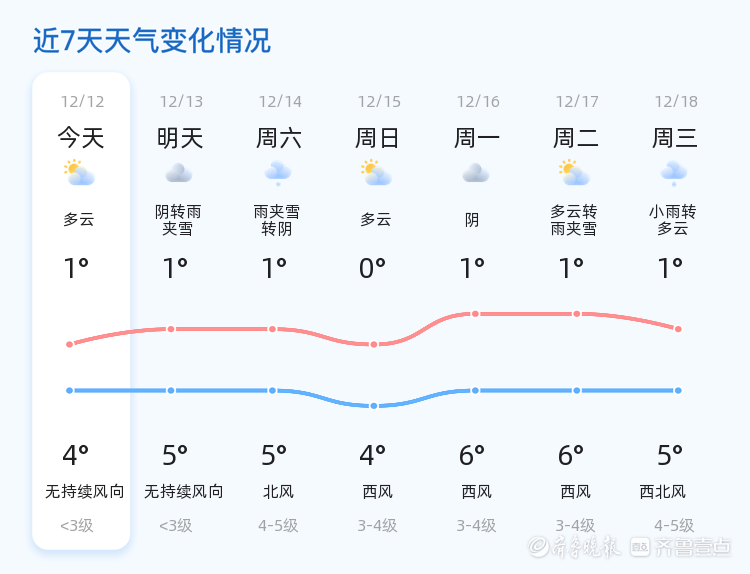
Task: Click the red high-temperature point for 周三
Action: click(678, 329)
